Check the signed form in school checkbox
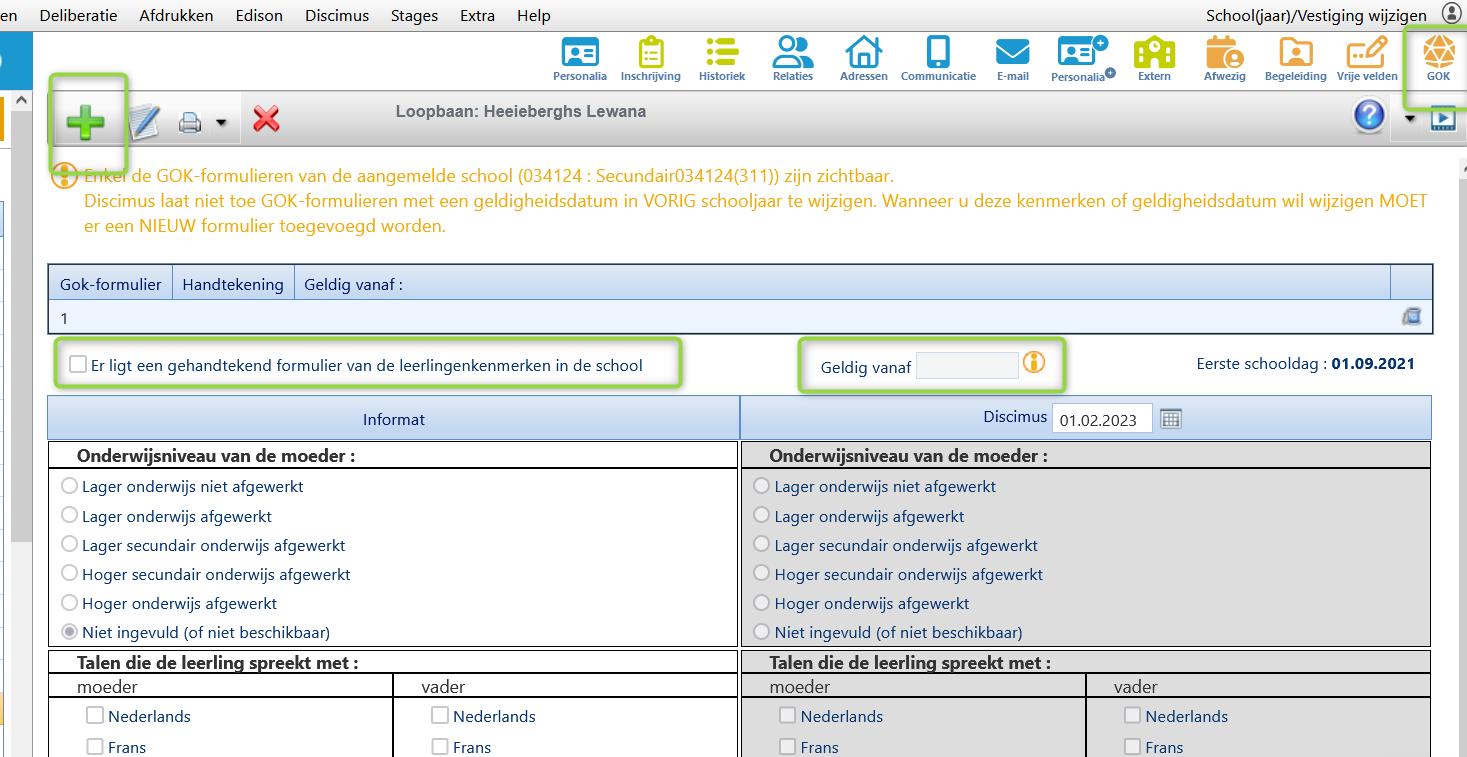1467x757 pixels. click(x=78, y=365)
